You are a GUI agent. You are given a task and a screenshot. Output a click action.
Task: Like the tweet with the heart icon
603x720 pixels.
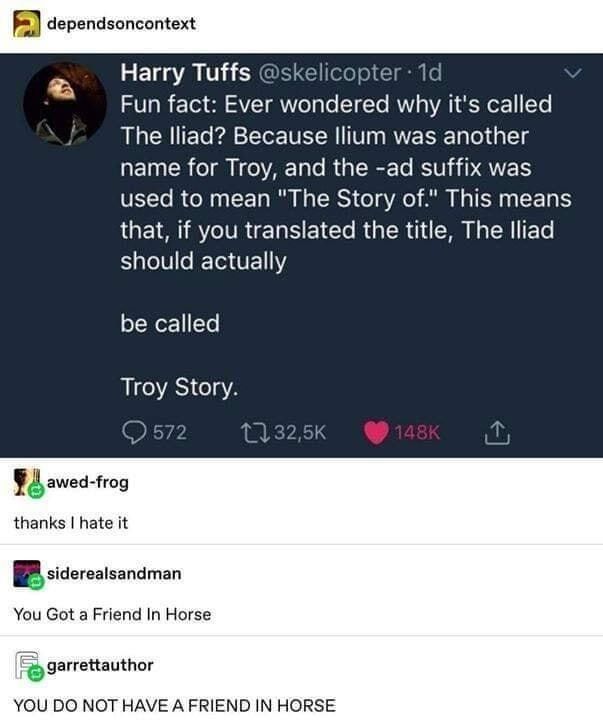pos(377,431)
